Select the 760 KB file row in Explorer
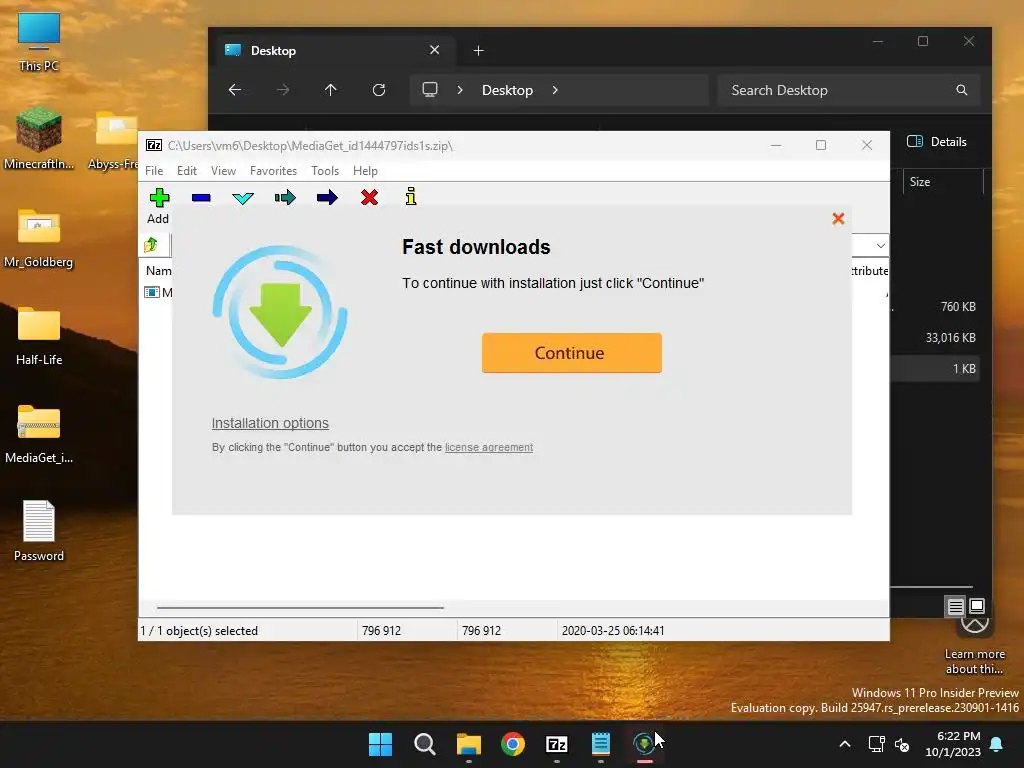Image resolution: width=1024 pixels, height=768 pixels. coord(935,307)
